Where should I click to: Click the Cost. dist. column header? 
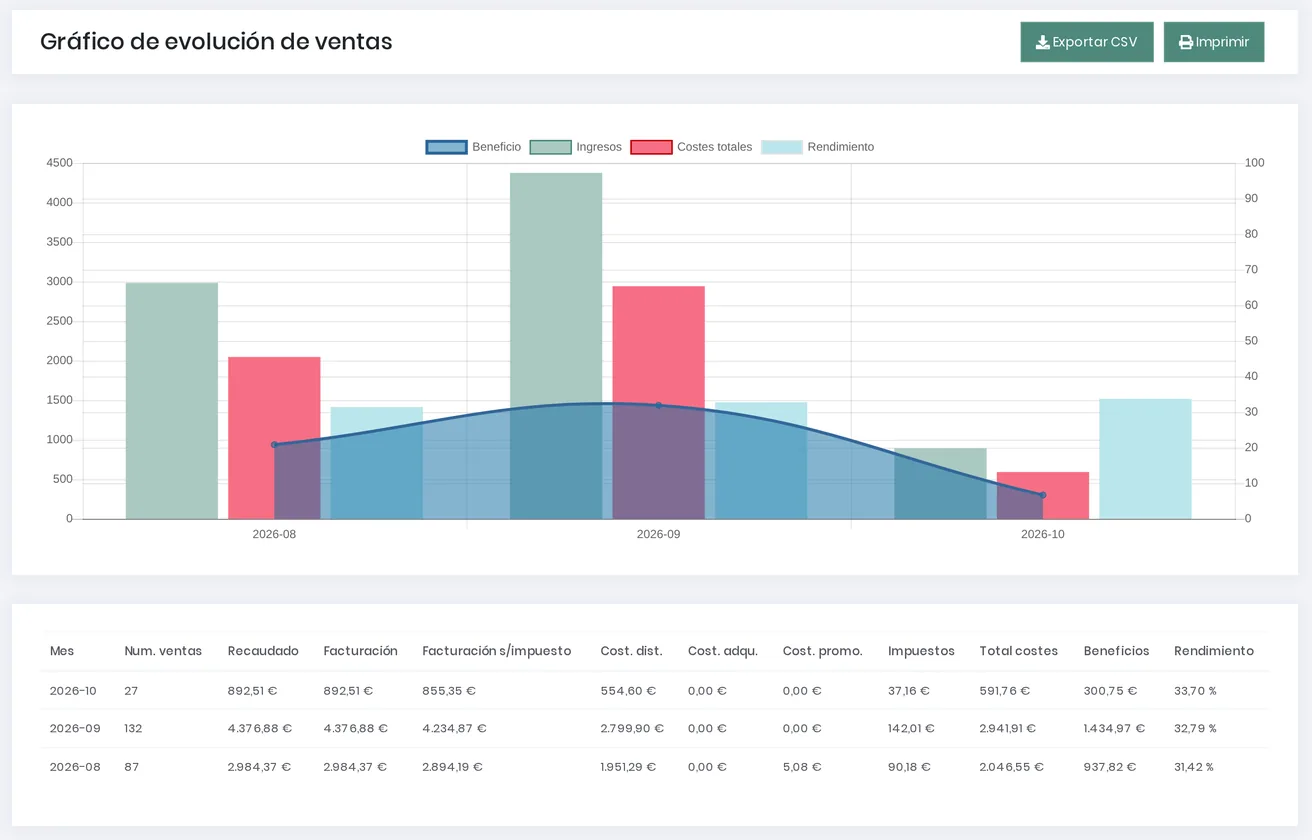631,651
